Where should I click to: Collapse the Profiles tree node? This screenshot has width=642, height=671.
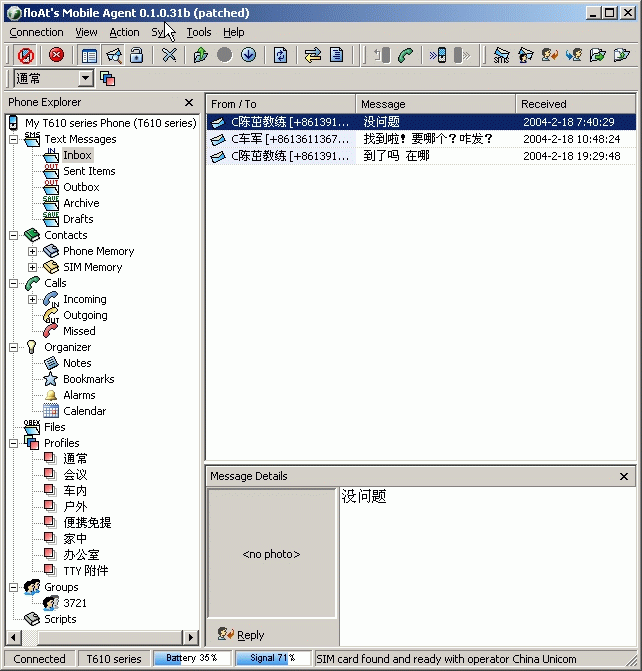tap(14, 443)
